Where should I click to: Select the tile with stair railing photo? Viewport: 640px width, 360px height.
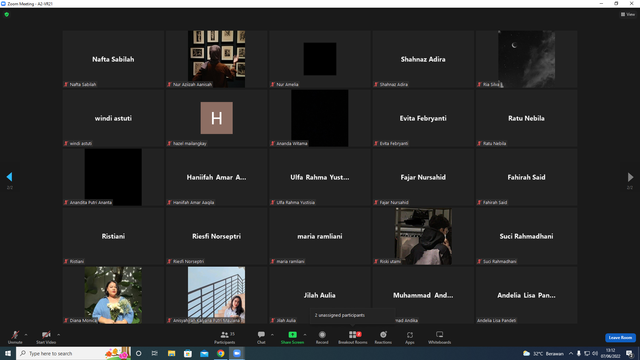point(216,295)
